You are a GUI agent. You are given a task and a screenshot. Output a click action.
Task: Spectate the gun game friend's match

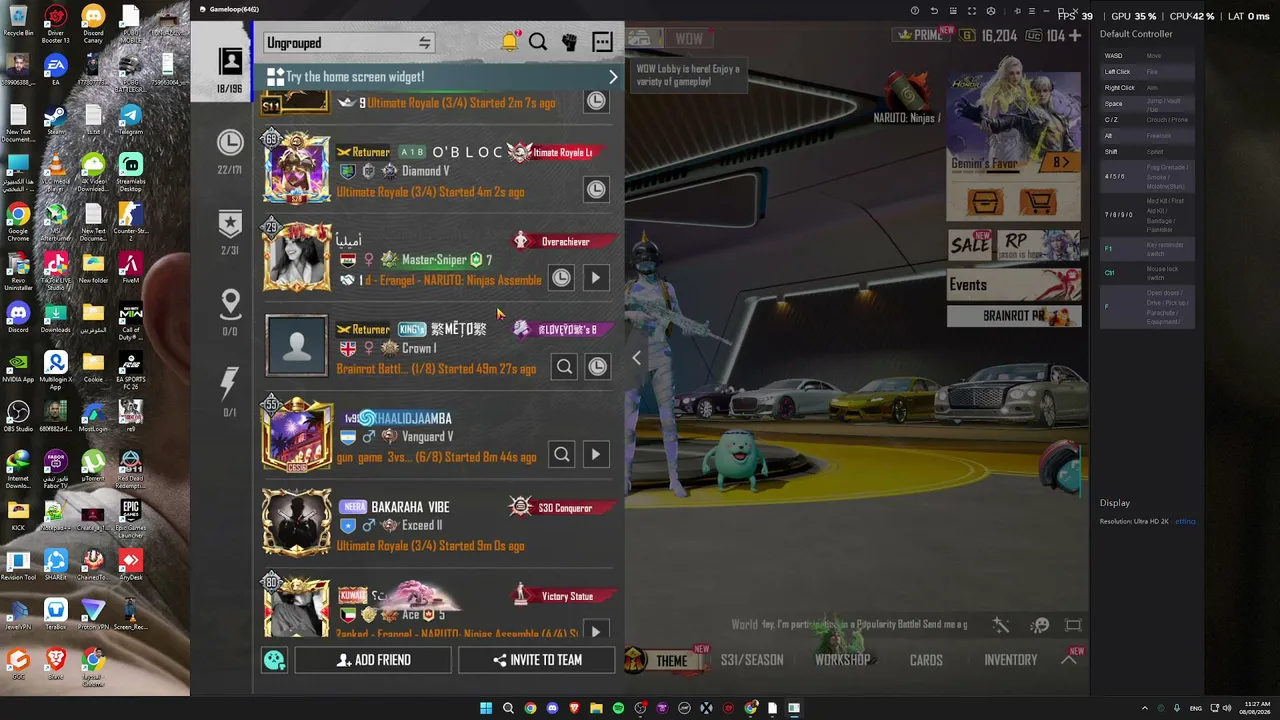point(596,455)
